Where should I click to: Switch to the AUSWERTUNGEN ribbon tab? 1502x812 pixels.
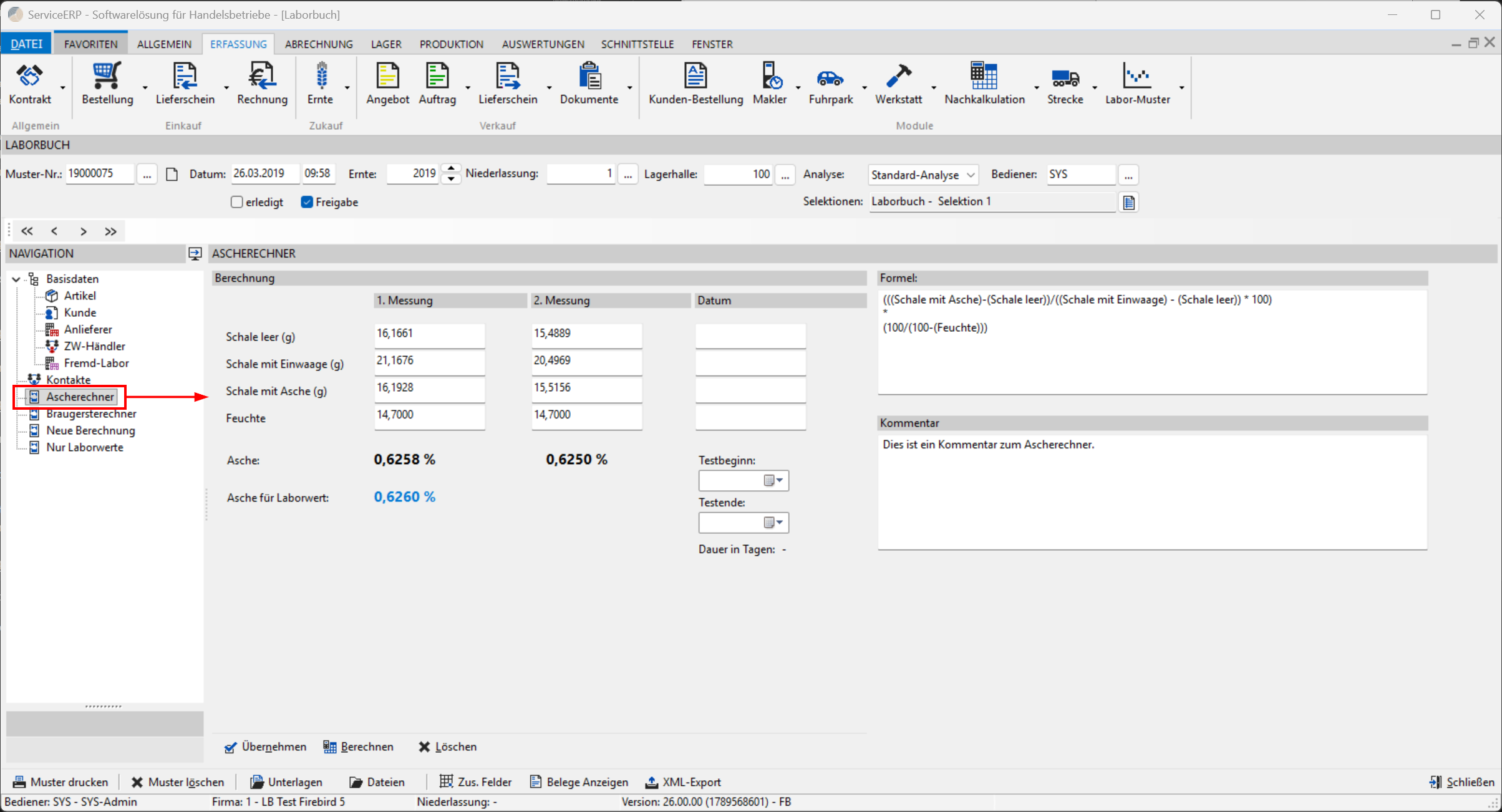click(x=543, y=44)
